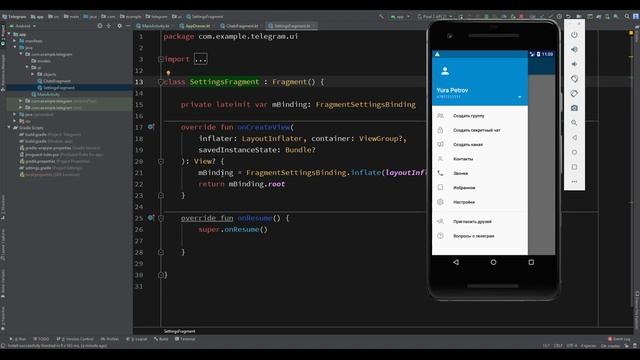Open Event Log in the status bar
Image resolution: width=640 pixels, height=360 pixels.
point(619,339)
